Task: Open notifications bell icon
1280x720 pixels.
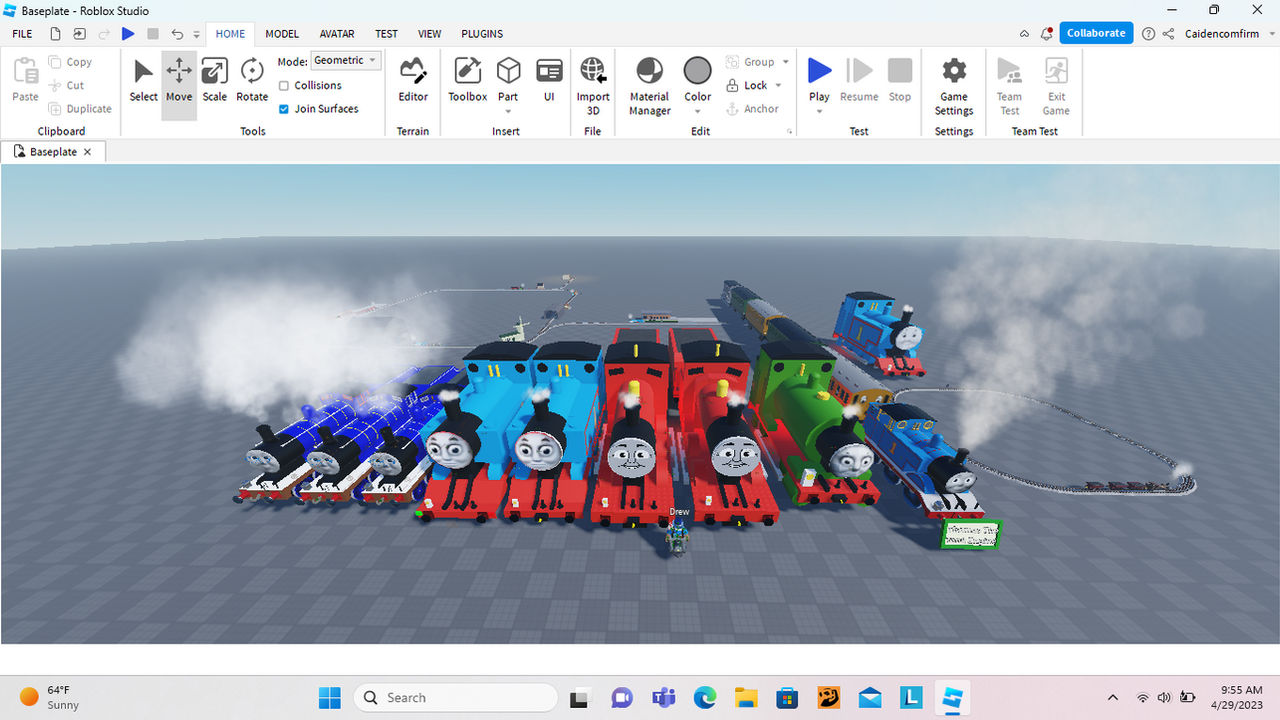Action: 1046,34
